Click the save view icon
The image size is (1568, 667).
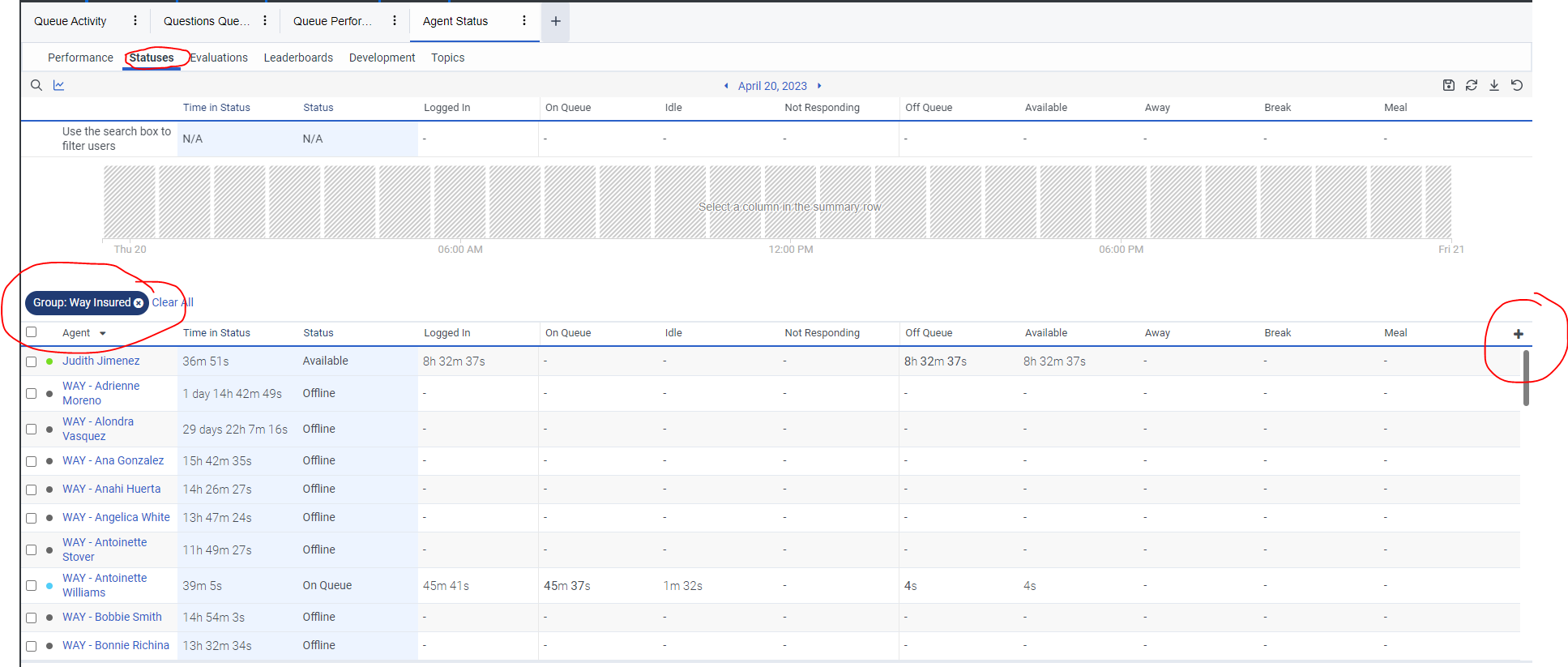point(1448,85)
